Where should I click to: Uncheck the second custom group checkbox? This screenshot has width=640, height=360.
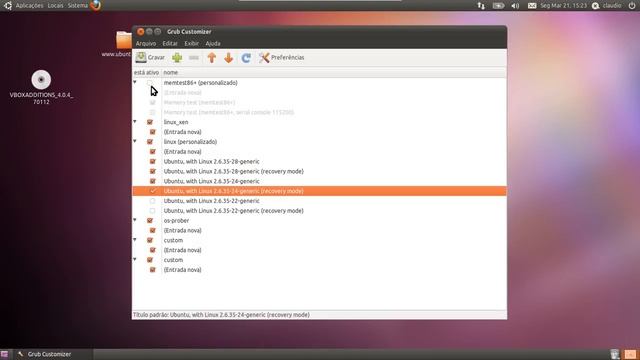[x=150, y=260]
